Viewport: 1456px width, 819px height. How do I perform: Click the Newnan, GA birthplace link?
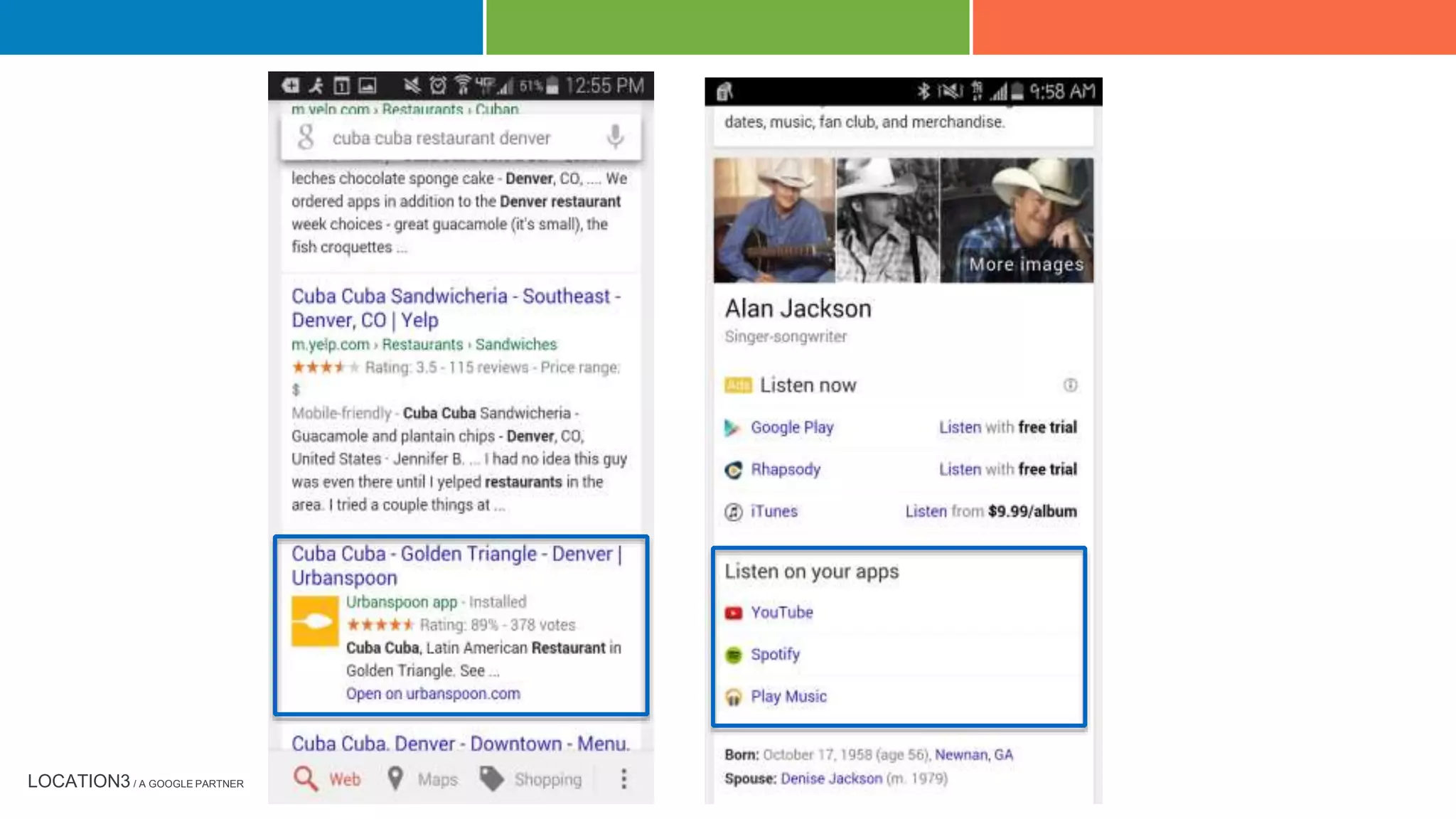tap(973, 754)
